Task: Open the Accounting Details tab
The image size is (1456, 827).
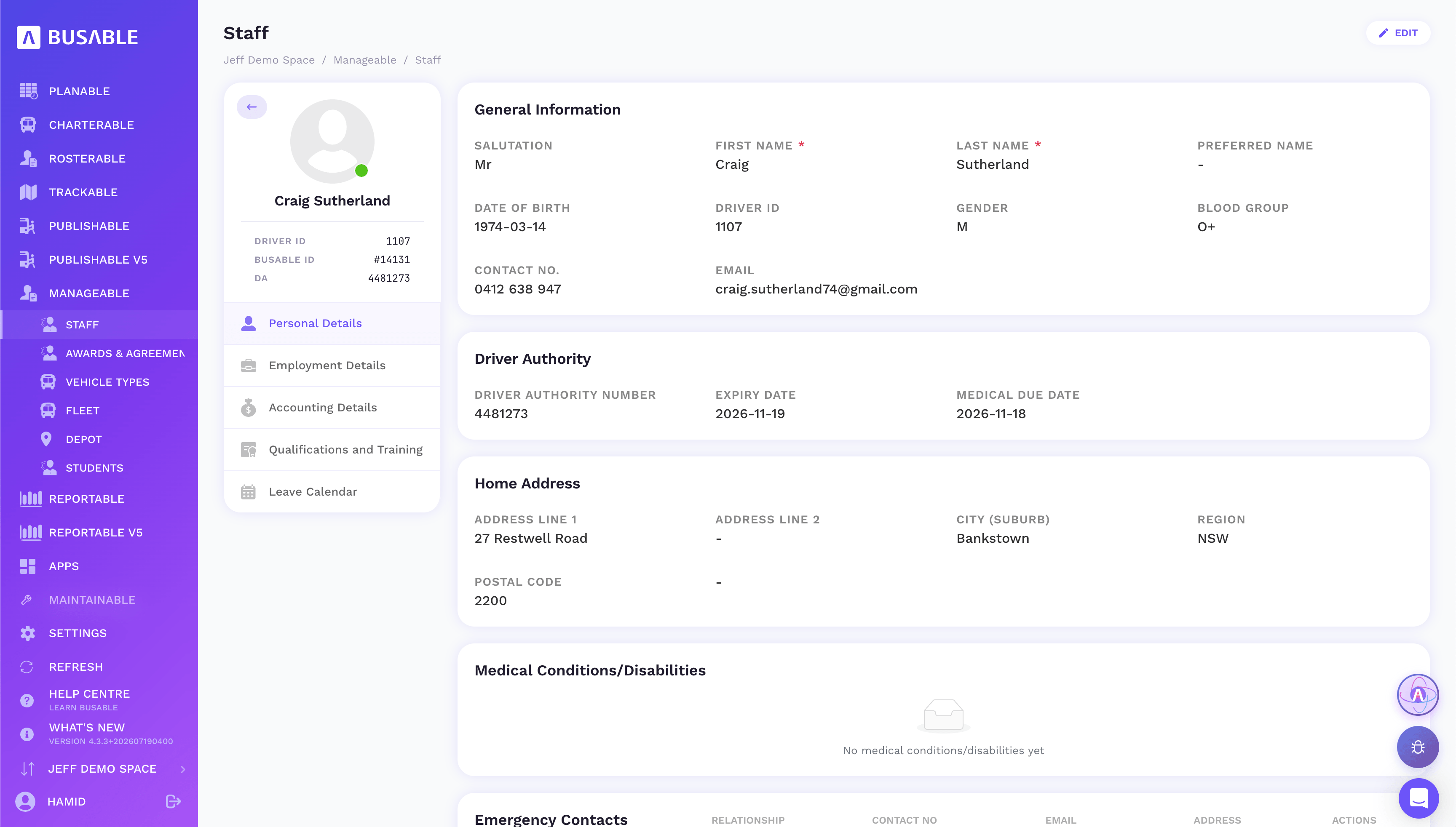Action: tap(332, 407)
